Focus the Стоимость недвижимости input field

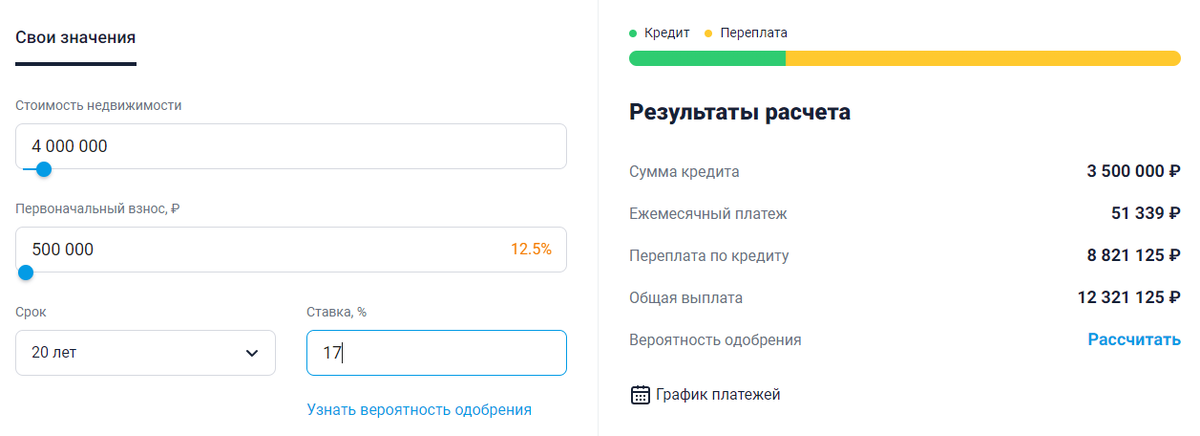(291, 146)
